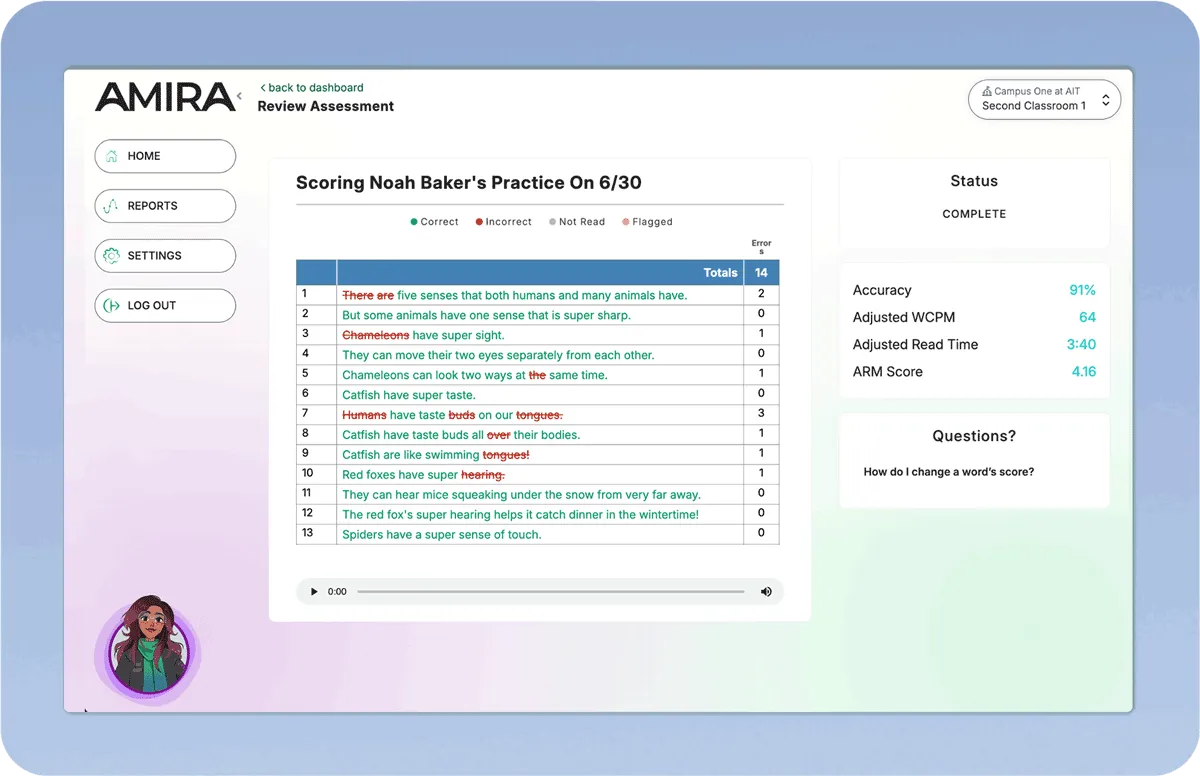This screenshot has width=1200, height=776.
Task: Click the COMPLETE status text
Action: 974,214
